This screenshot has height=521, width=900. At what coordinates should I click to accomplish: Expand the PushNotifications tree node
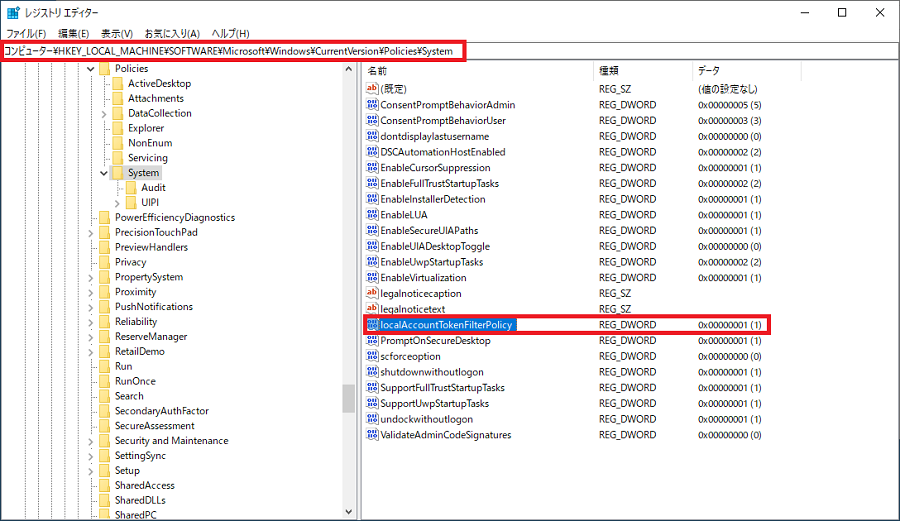pyautogui.click(x=91, y=308)
